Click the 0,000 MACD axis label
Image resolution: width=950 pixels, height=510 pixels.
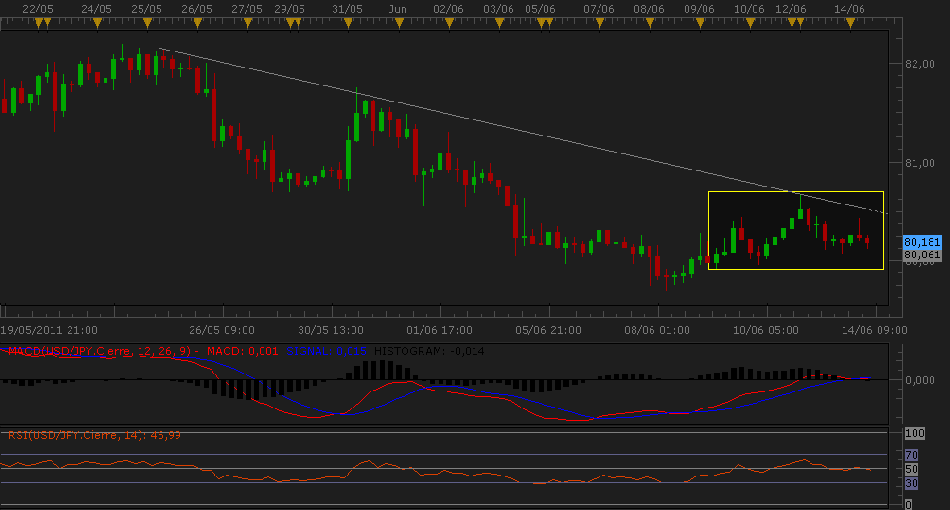tap(920, 380)
